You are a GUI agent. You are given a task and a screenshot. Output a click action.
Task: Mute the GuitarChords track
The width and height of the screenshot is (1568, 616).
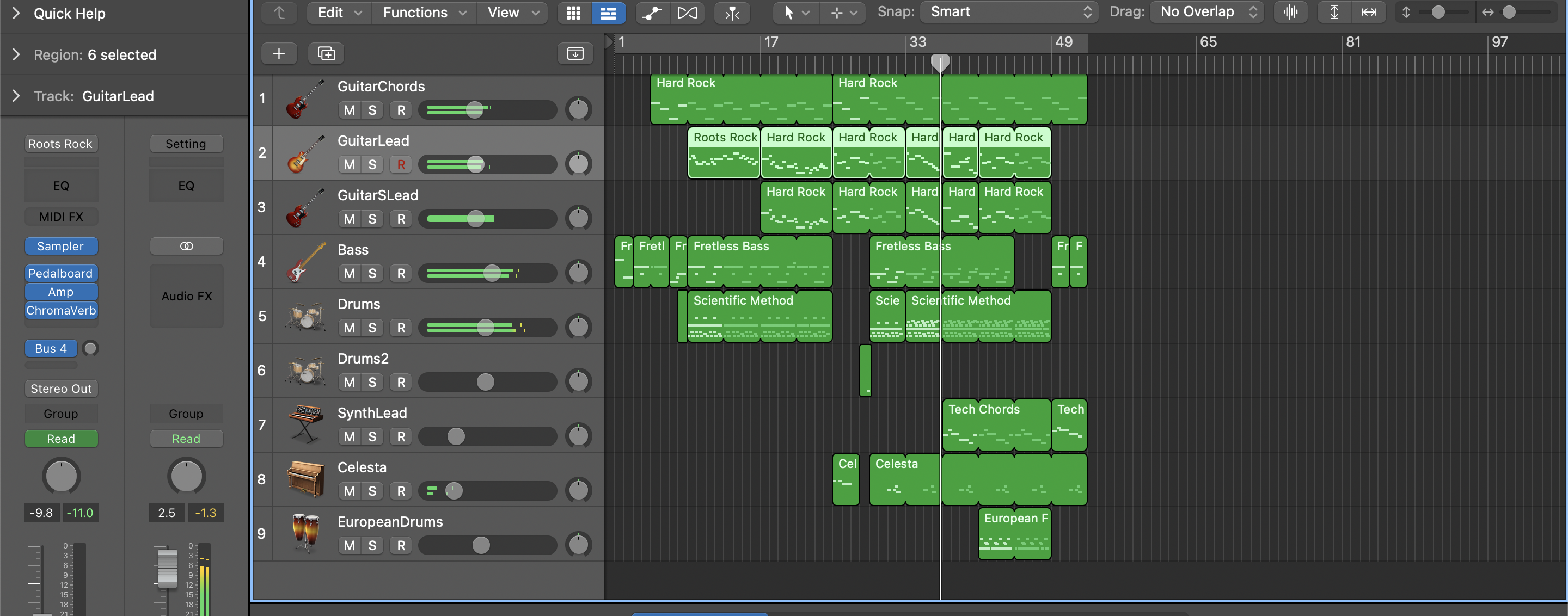[x=350, y=110]
